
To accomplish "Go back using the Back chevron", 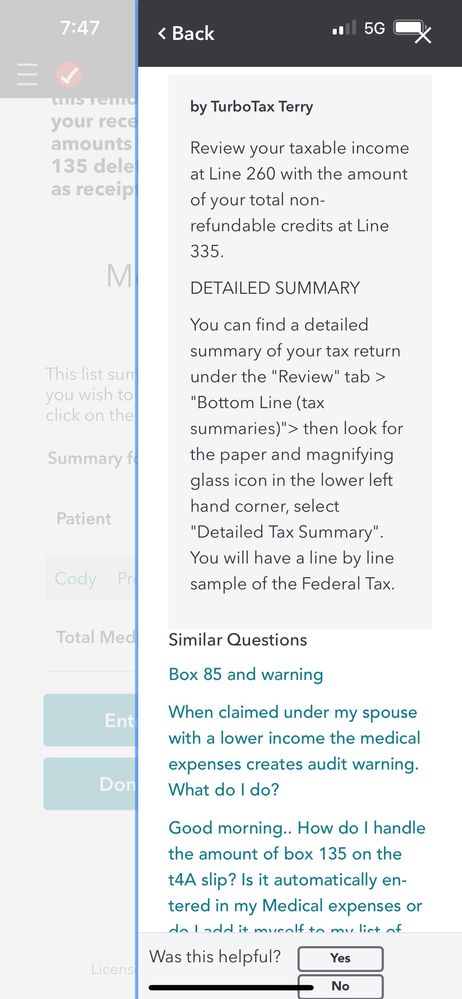I will [x=186, y=33].
